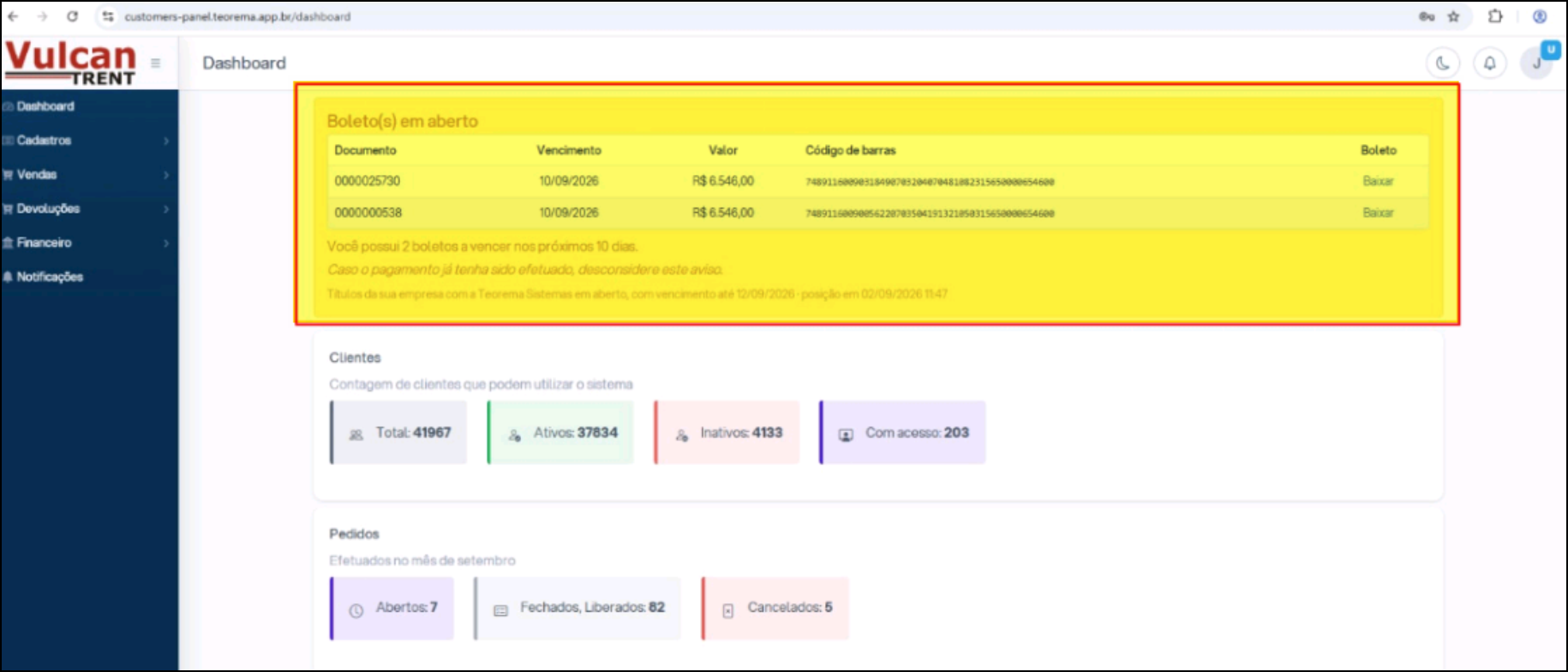Expand the Devoluções chevron arrow

166,209
